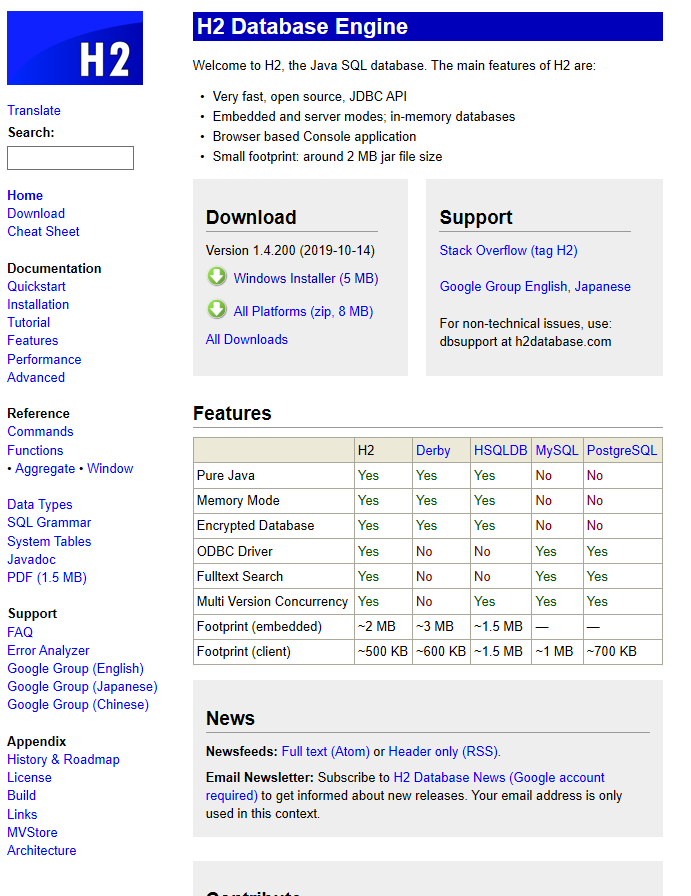Image resolution: width=691 pixels, height=896 pixels.
Task: Open the Cheat Sheet page
Action: 43,231
